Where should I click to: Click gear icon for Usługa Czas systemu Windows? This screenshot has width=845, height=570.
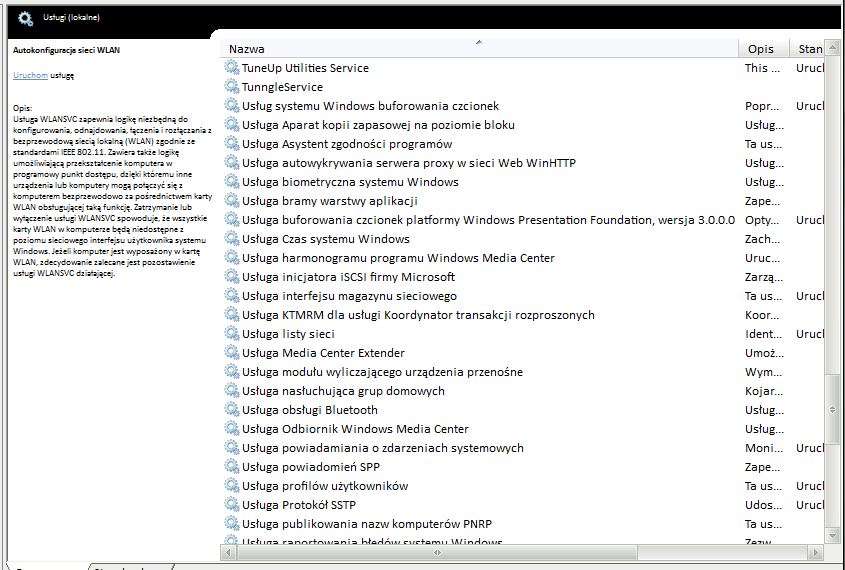coord(232,238)
